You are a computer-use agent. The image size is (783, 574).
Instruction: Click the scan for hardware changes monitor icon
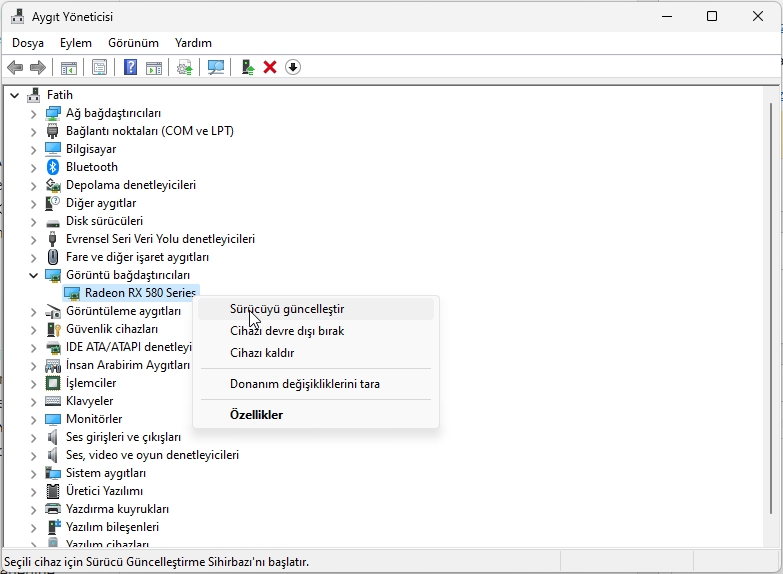pyautogui.click(x=215, y=67)
